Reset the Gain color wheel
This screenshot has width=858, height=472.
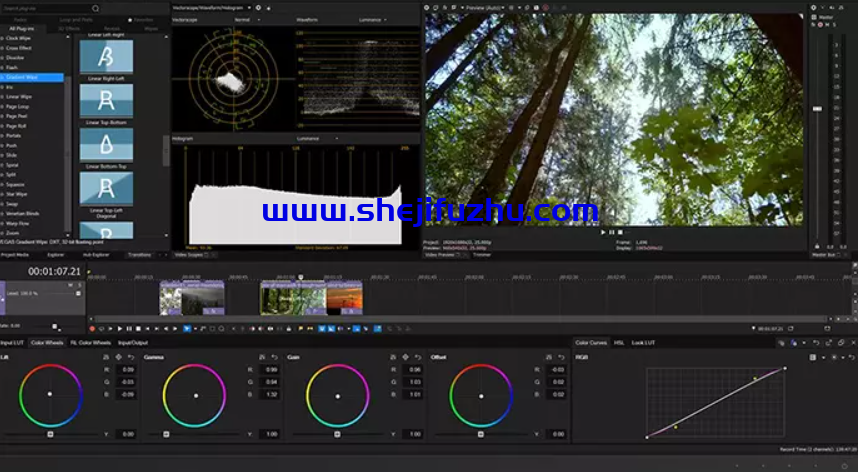pos(418,357)
